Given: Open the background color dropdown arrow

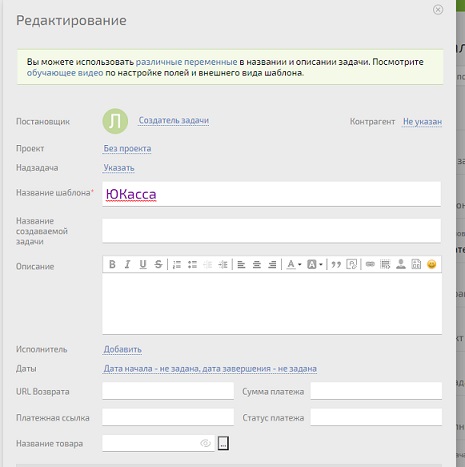Looking at the screenshot, I should point(321,265).
